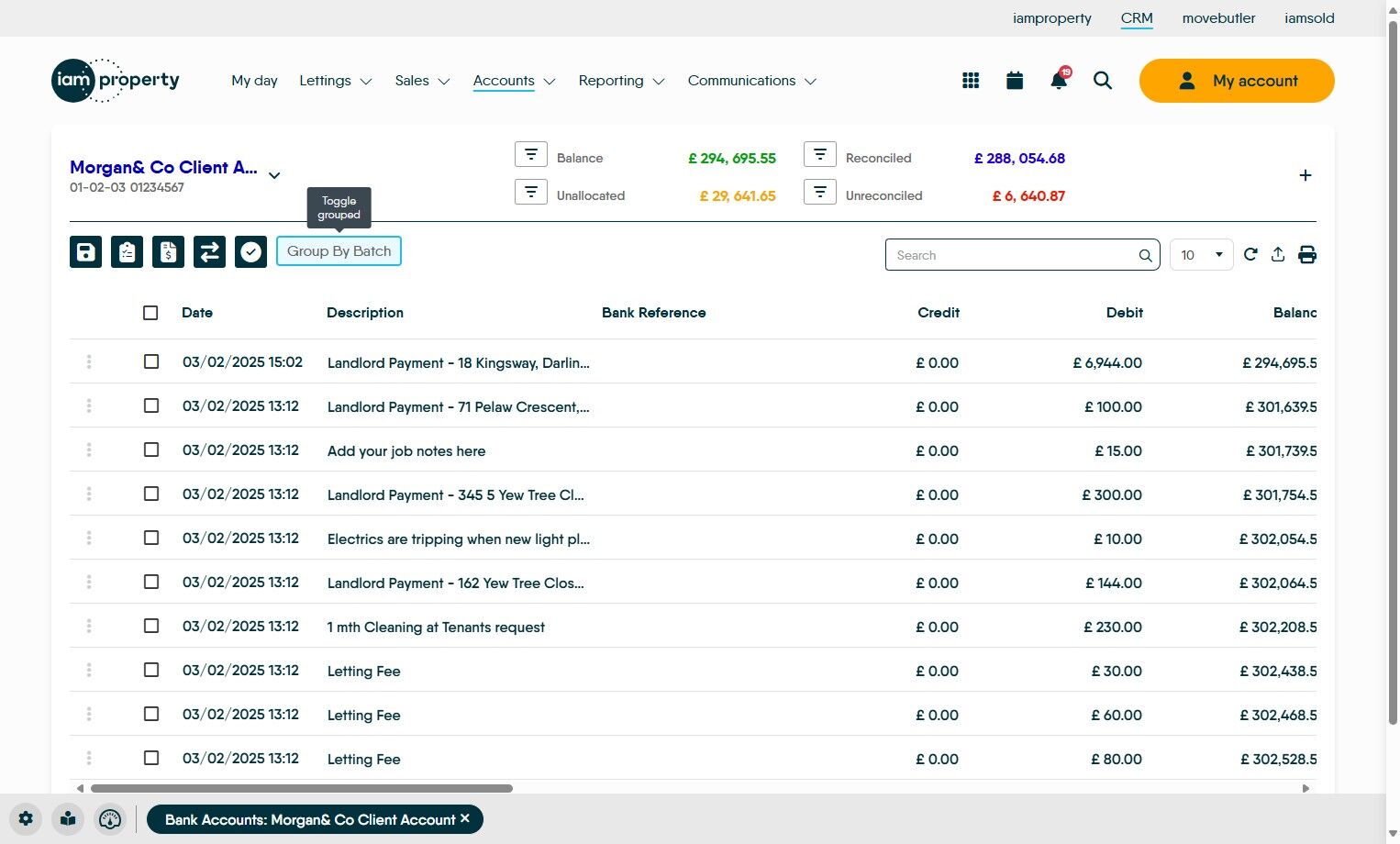Viewport: 1400px width, 844px height.
Task: Go to My day
Action: 254,81
